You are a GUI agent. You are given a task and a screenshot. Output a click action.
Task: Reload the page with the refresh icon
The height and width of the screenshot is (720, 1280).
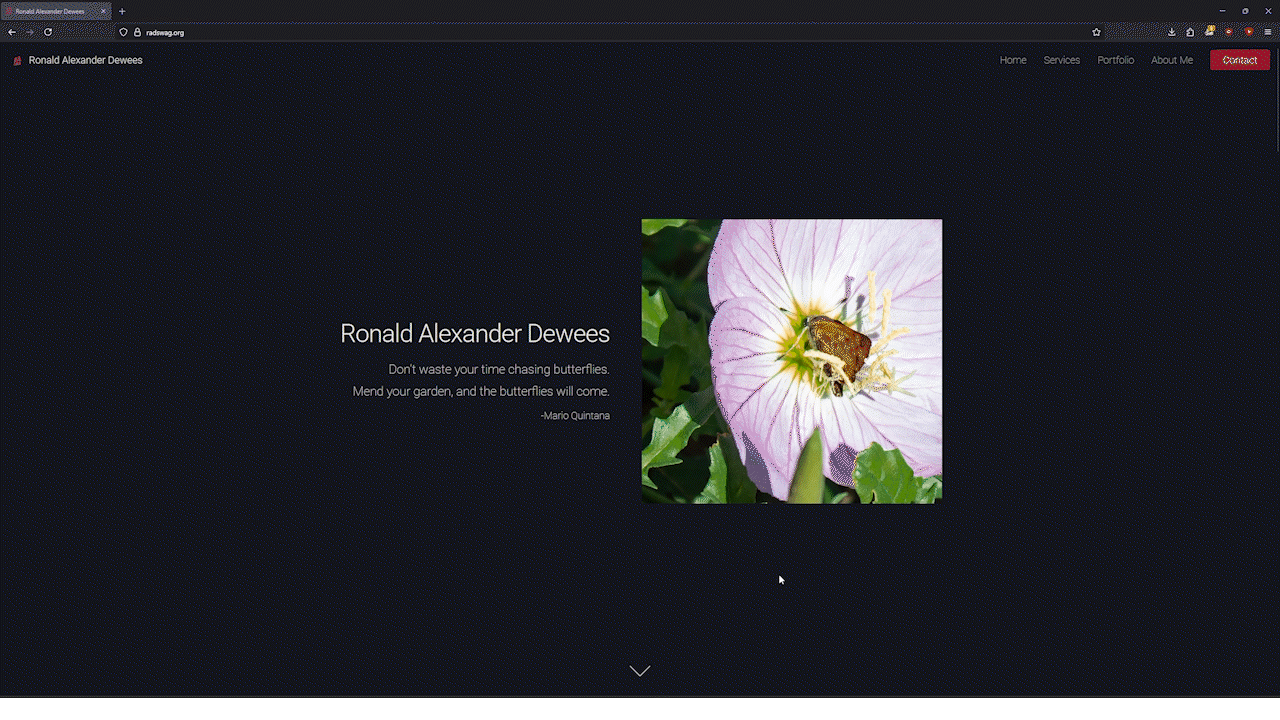(48, 32)
